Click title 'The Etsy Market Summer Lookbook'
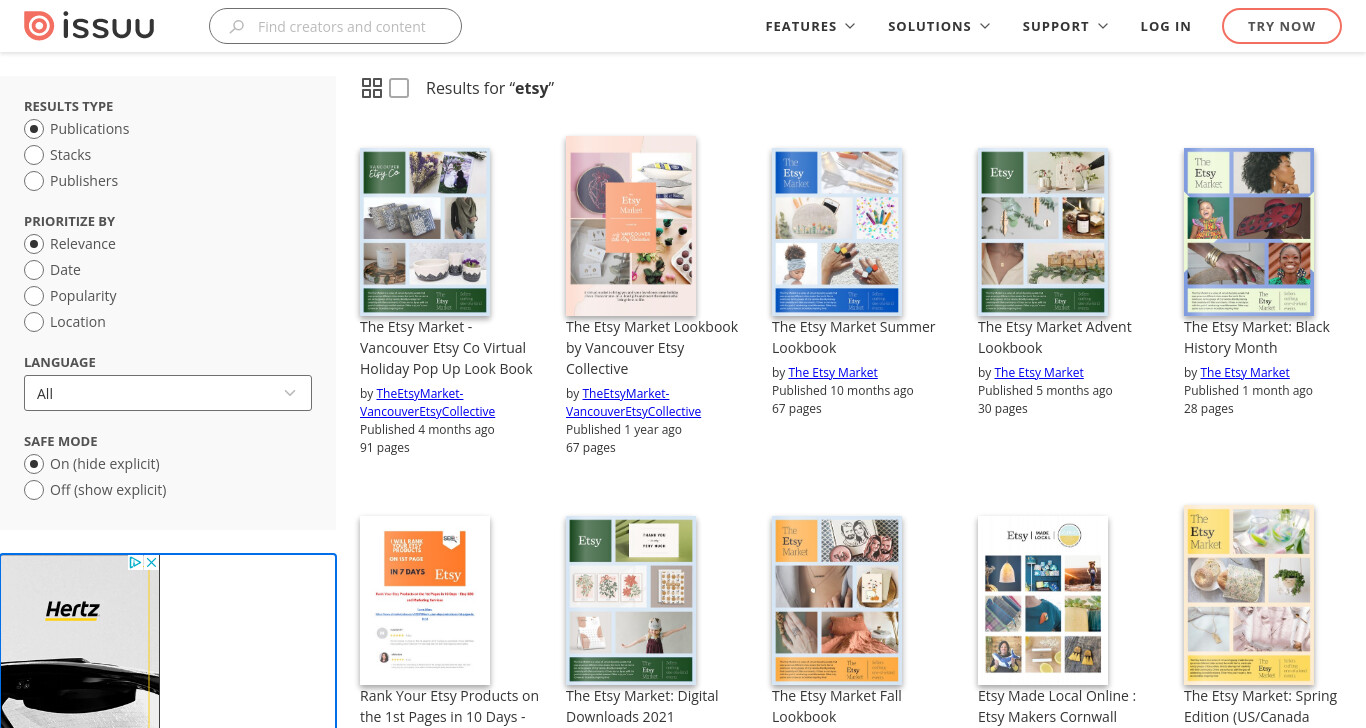Image resolution: width=1366 pixels, height=728 pixels. (x=853, y=337)
